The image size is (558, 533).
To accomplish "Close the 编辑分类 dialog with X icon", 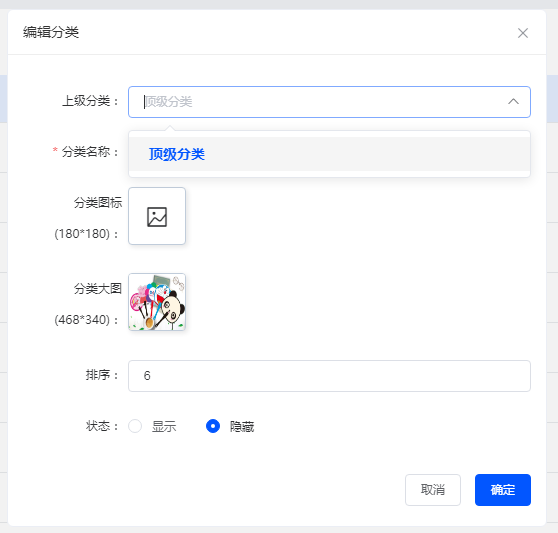I will pos(522,33).
